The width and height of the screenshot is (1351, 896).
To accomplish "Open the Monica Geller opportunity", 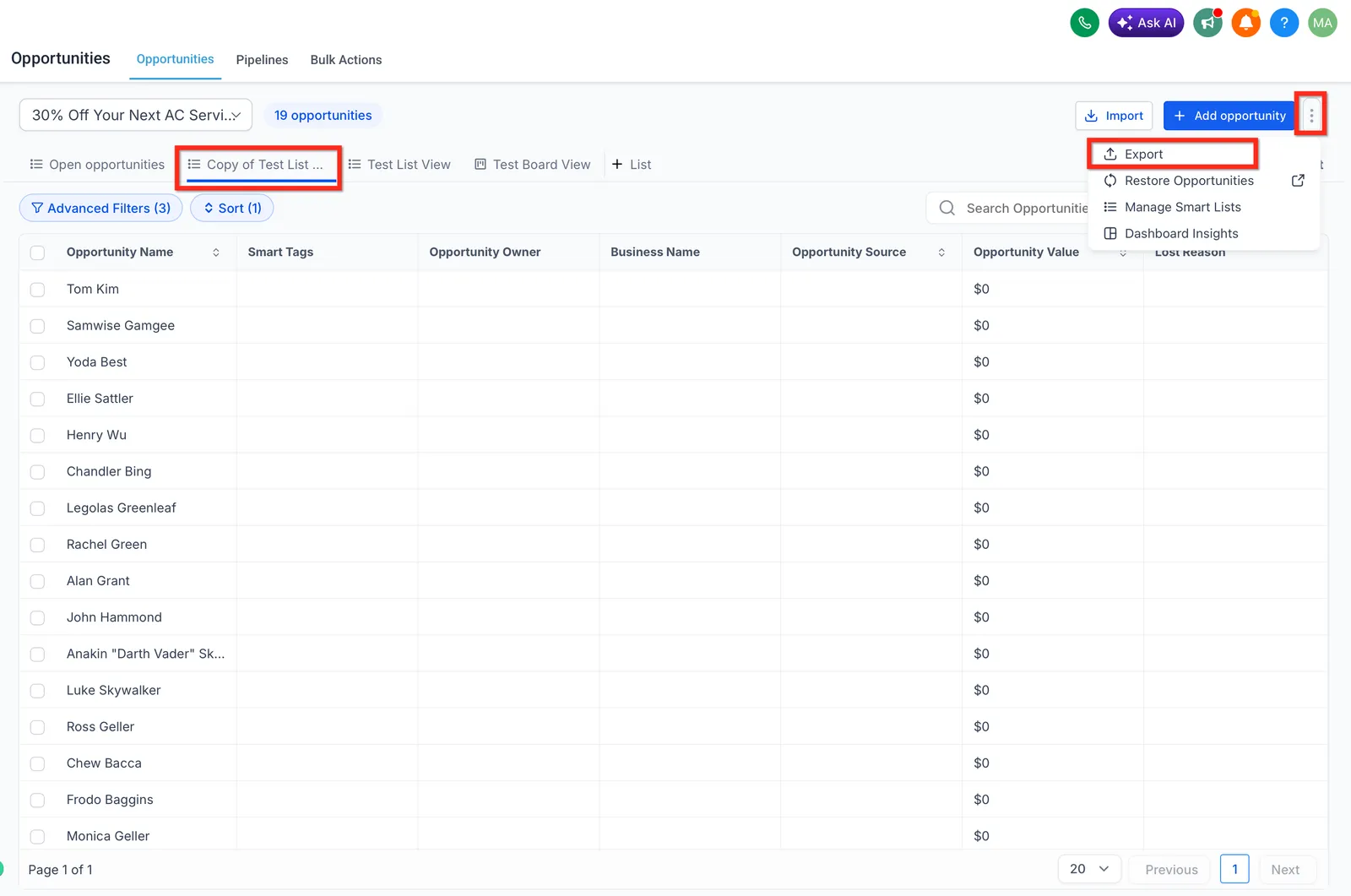I will (x=108, y=836).
